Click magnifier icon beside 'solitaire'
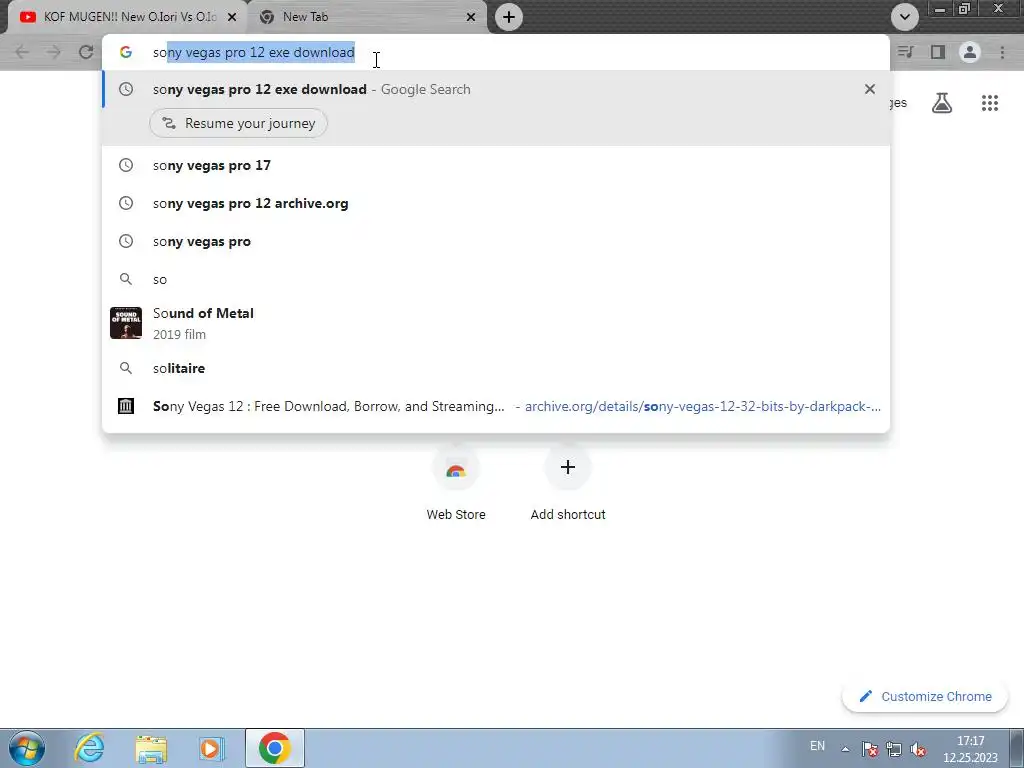Image resolution: width=1024 pixels, height=768 pixels. pos(126,368)
